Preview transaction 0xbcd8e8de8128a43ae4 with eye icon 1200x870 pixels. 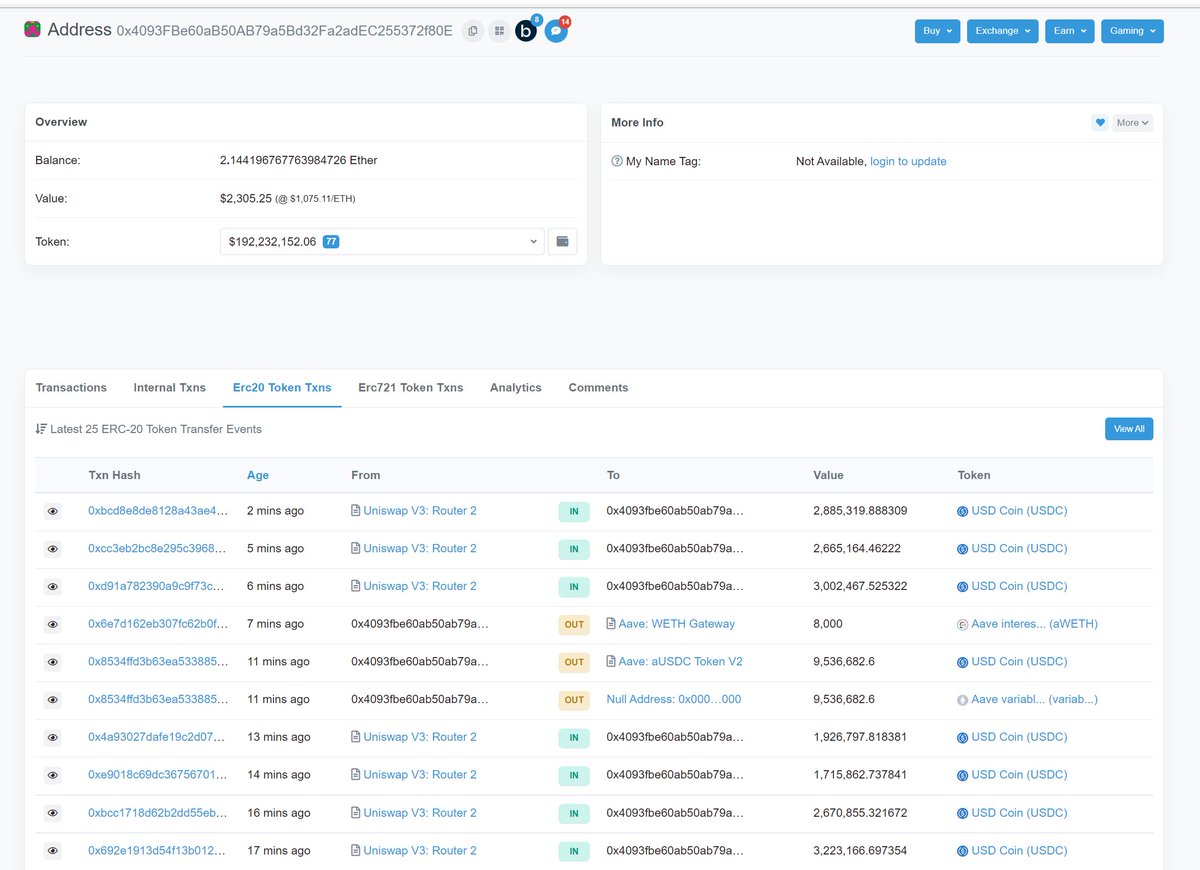pos(53,511)
